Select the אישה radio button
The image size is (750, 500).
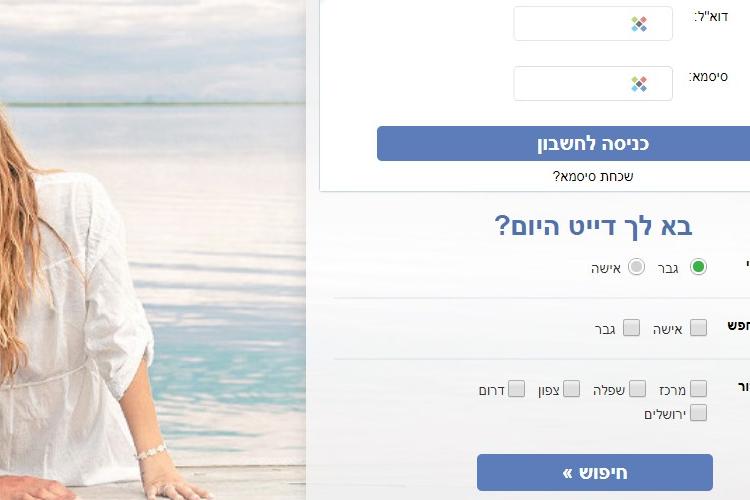(x=636, y=267)
